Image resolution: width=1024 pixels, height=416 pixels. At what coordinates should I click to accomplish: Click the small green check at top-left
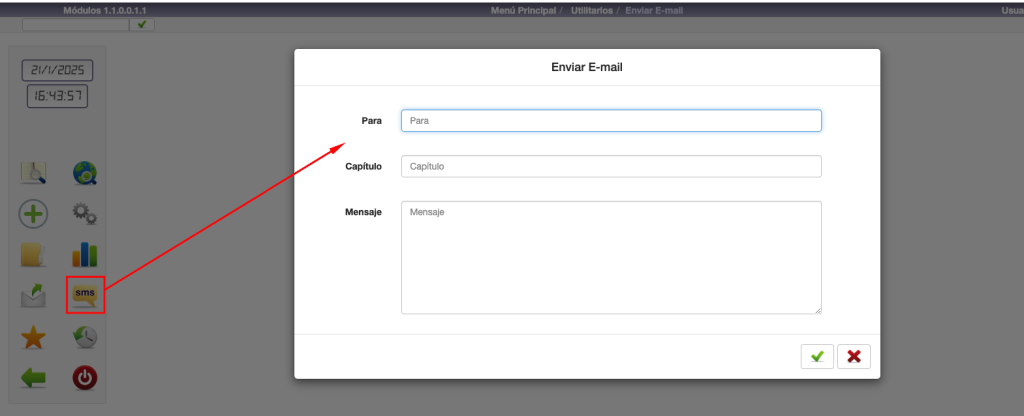point(144,24)
